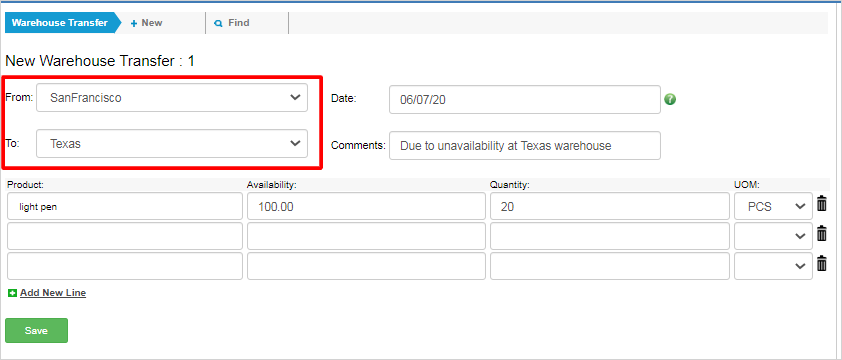Open the From warehouse dropdown
The height and width of the screenshot is (360, 842).
[172, 97]
